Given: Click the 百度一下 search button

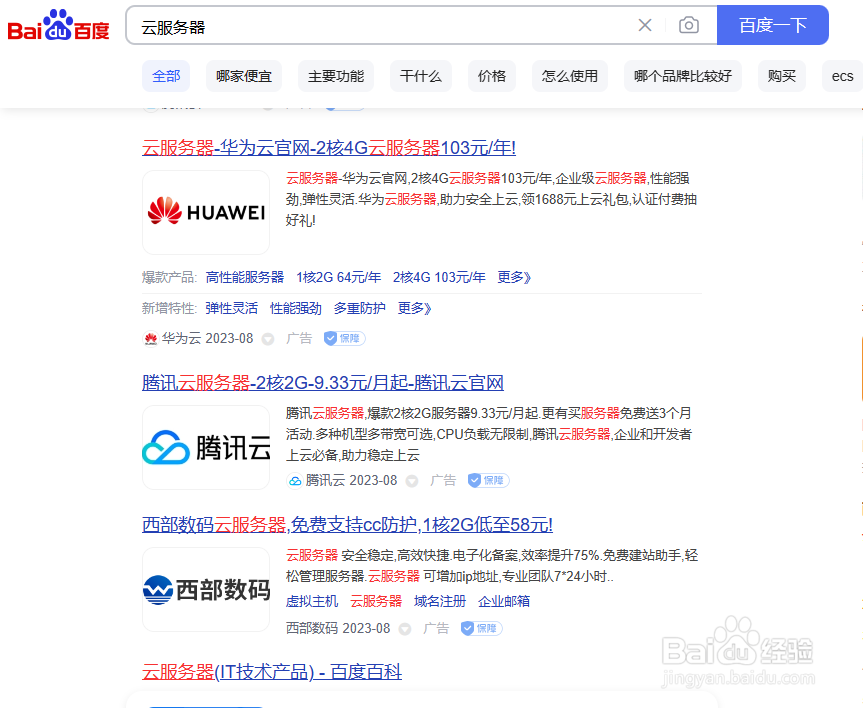Looking at the screenshot, I should [x=772, y=25].
